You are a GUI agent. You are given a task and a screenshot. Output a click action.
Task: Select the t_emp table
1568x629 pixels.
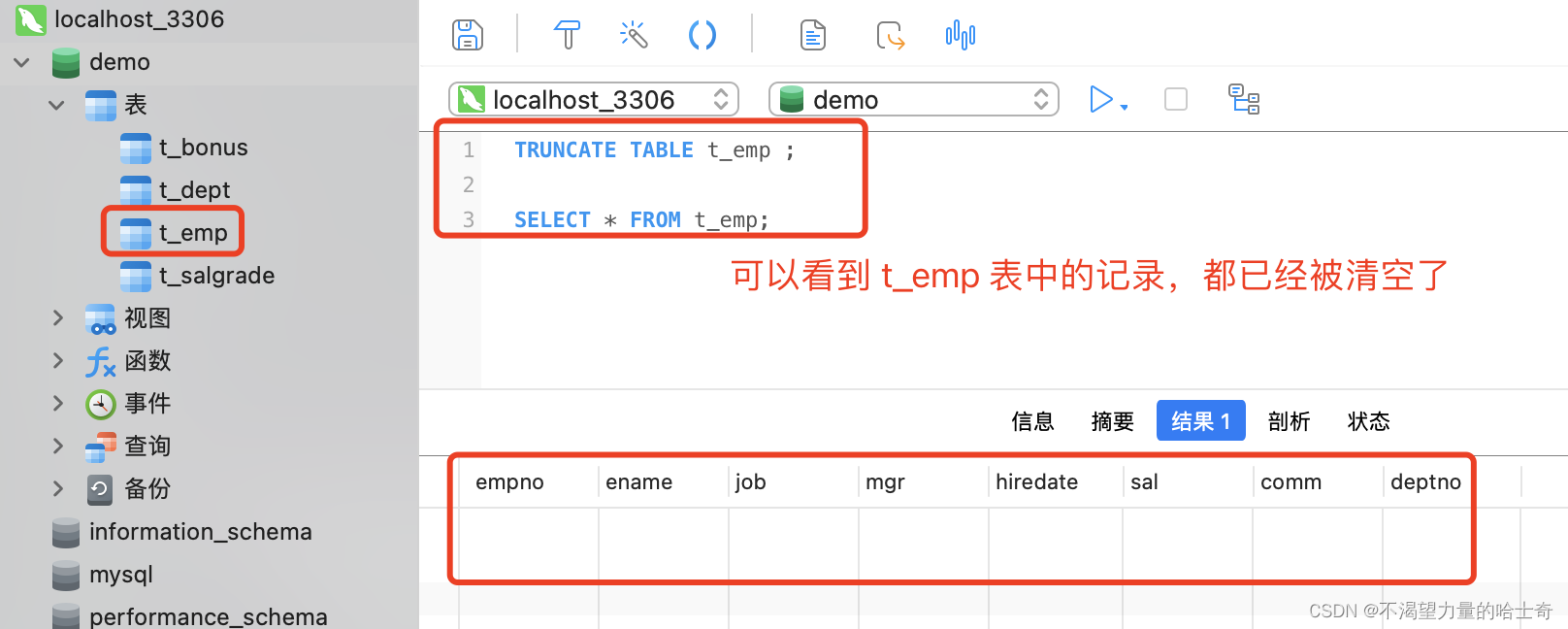(x=193, y=233)
